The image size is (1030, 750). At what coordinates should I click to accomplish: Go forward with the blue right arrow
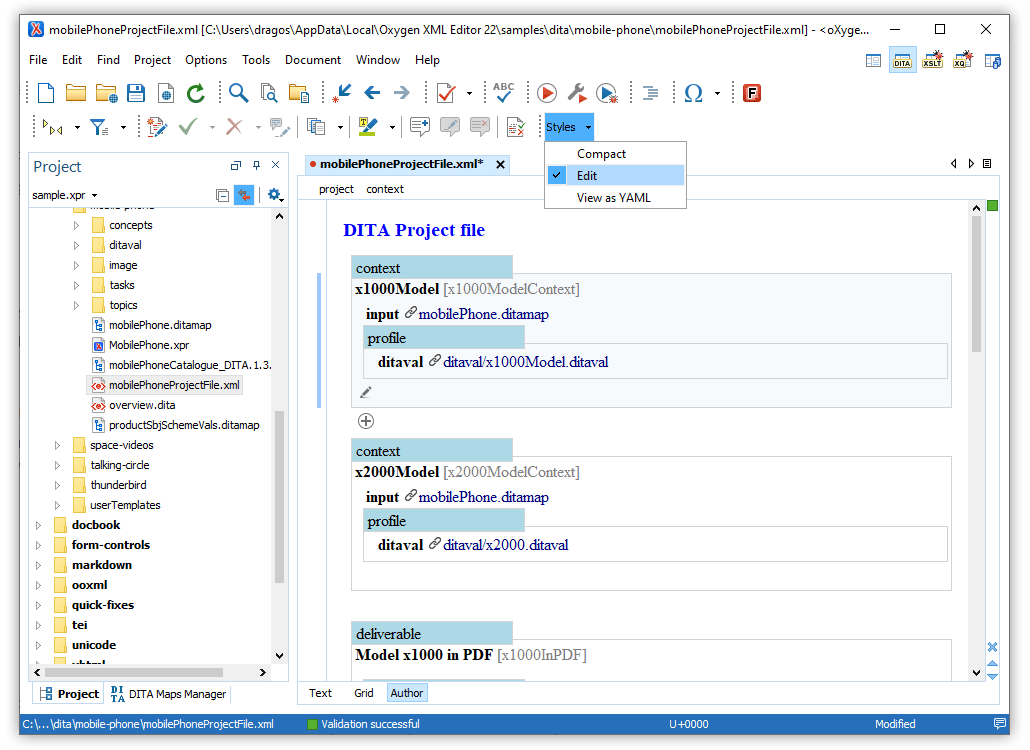[401, 93]
